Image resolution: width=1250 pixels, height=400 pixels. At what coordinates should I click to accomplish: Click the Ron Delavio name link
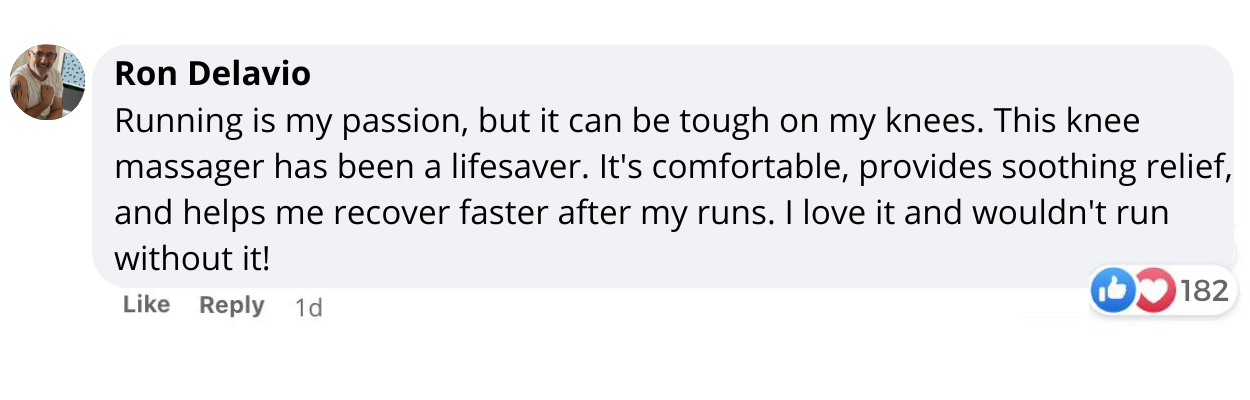coord(212,73)
